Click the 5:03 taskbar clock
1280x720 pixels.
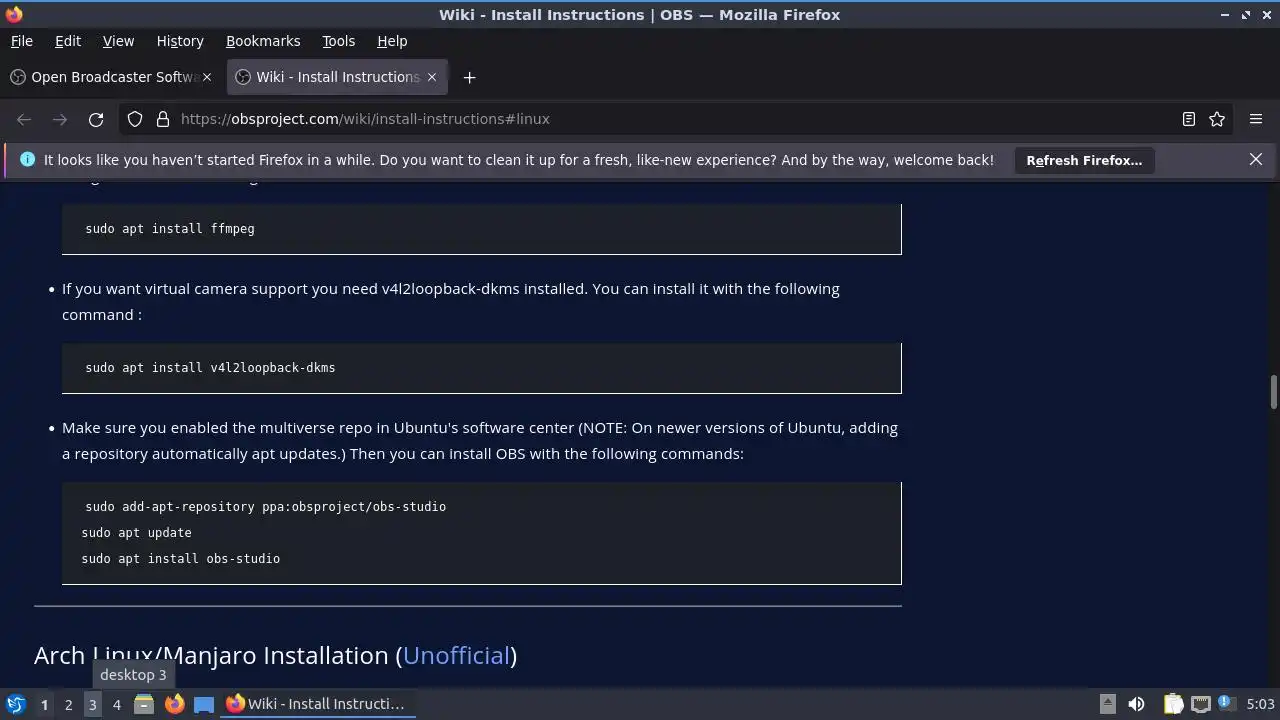(1260, 704)
